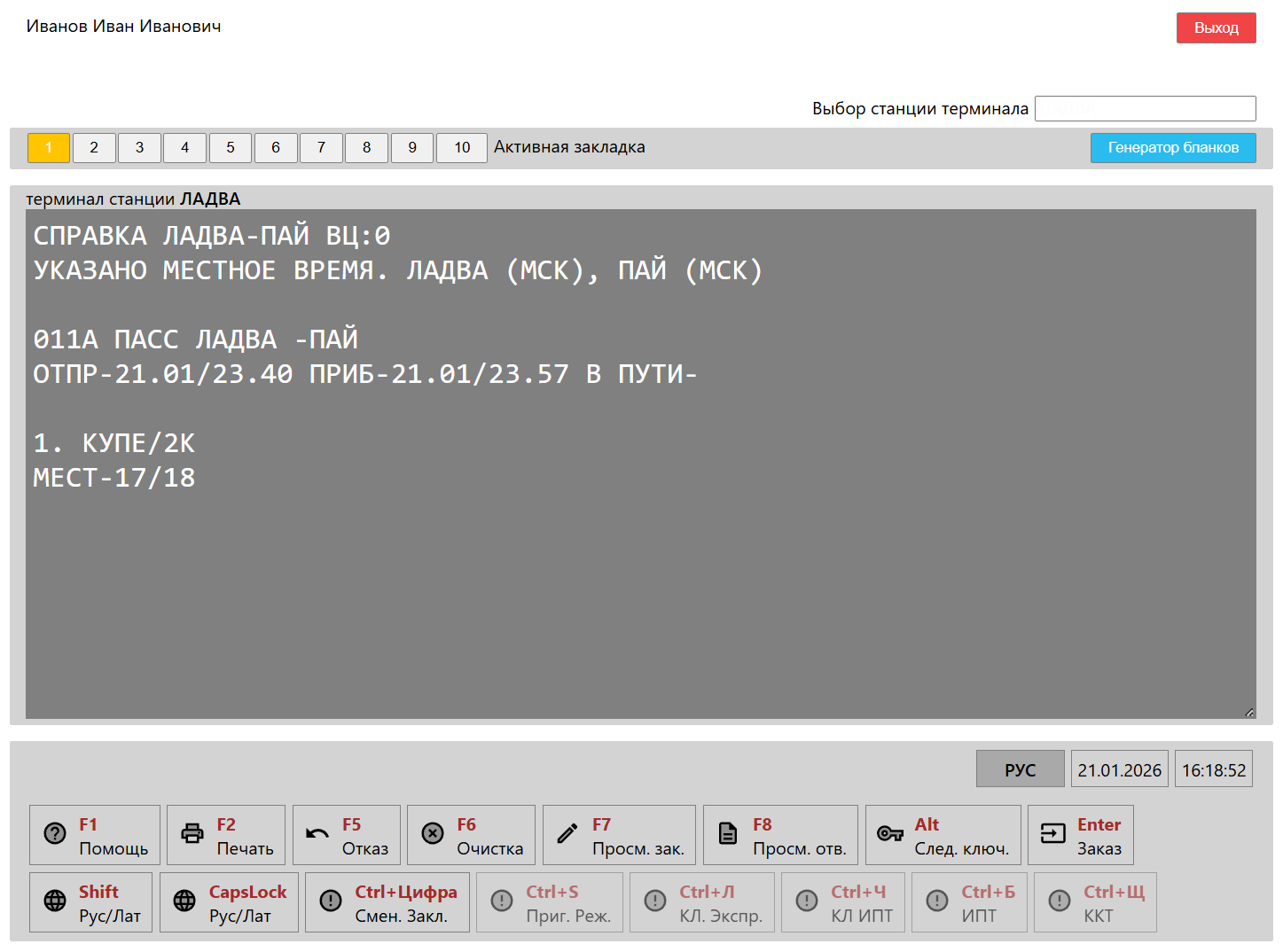Image resolution: width=1283 pixels, height=952 pixels.
Task: Submit with the Enter Заказ icon
Action: [x=1052, y=834]
